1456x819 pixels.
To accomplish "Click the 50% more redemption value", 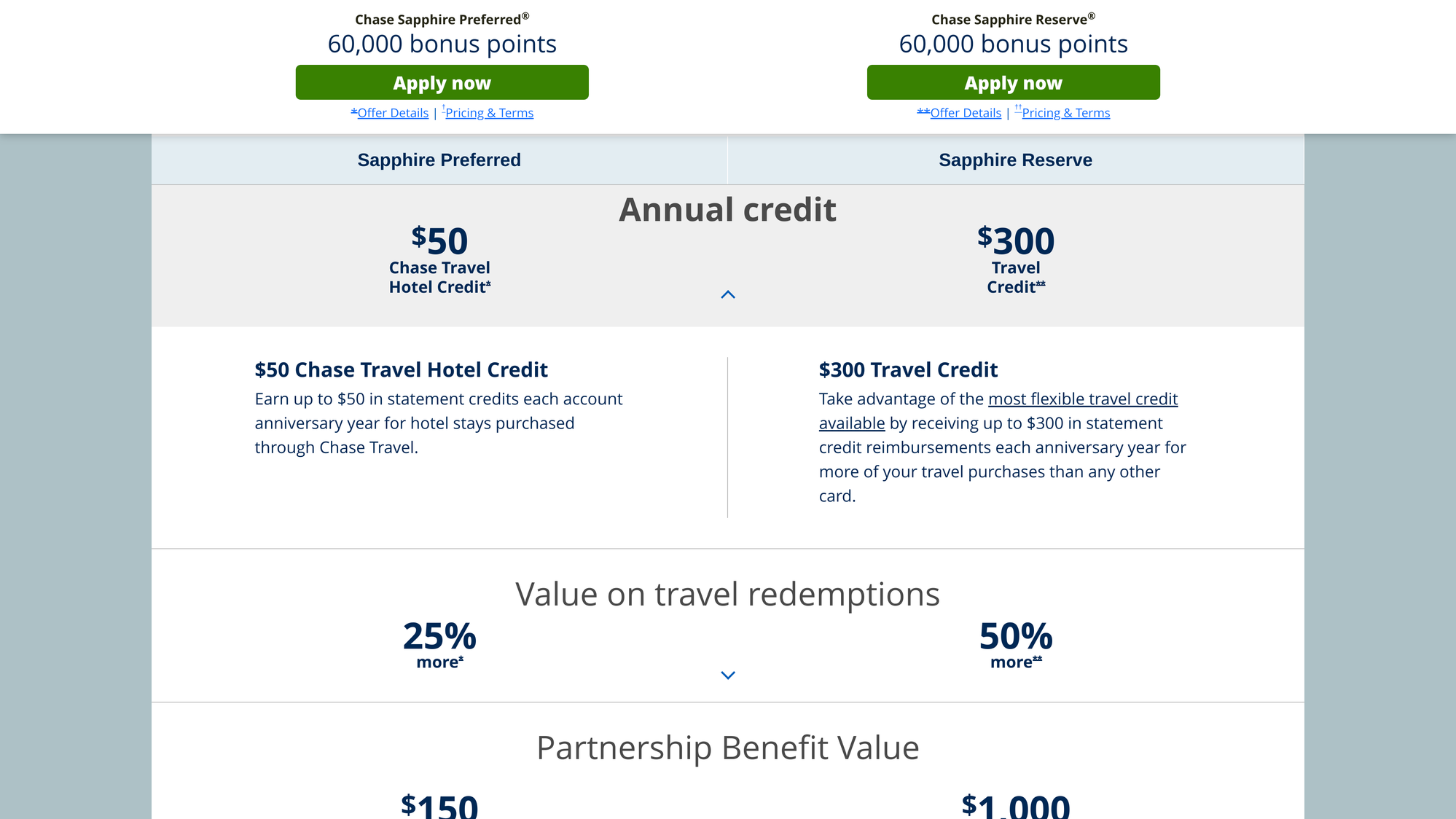I will [x=1016, y=637].
